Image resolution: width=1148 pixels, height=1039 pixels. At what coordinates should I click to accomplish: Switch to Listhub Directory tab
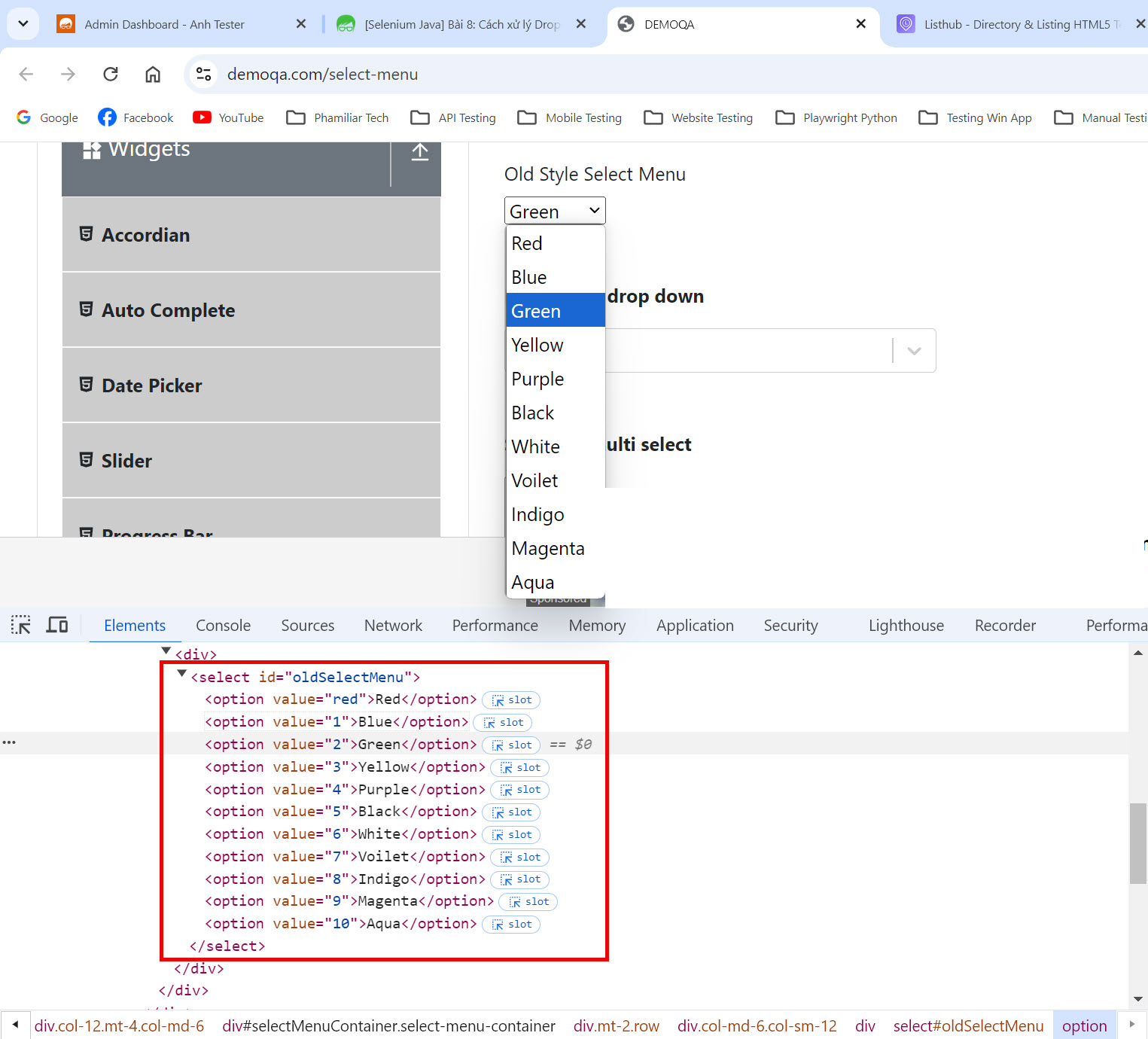pyautogui.click(x=1016, y=24)
